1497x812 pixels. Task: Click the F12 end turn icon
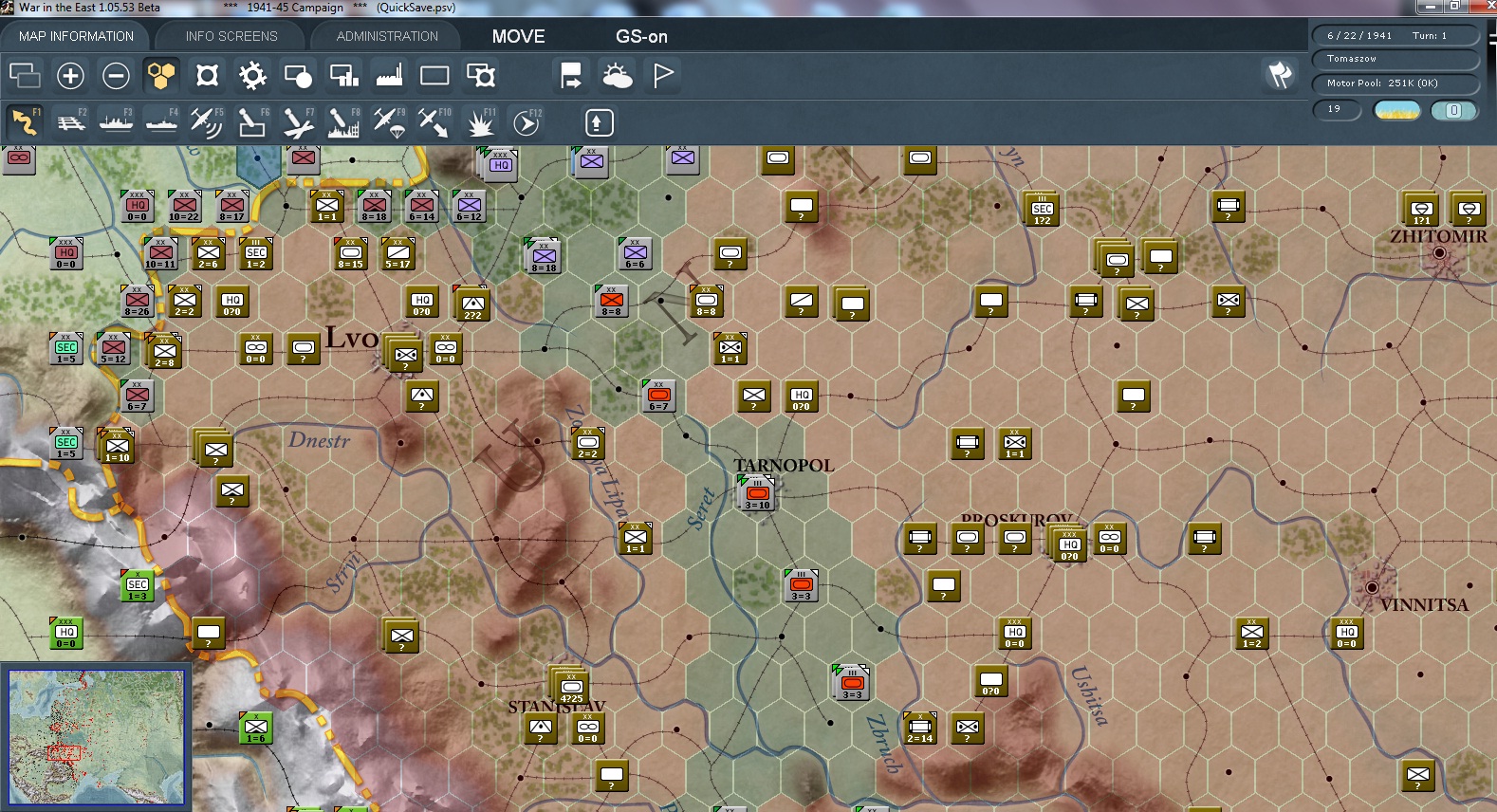click(x=527, y=122)
